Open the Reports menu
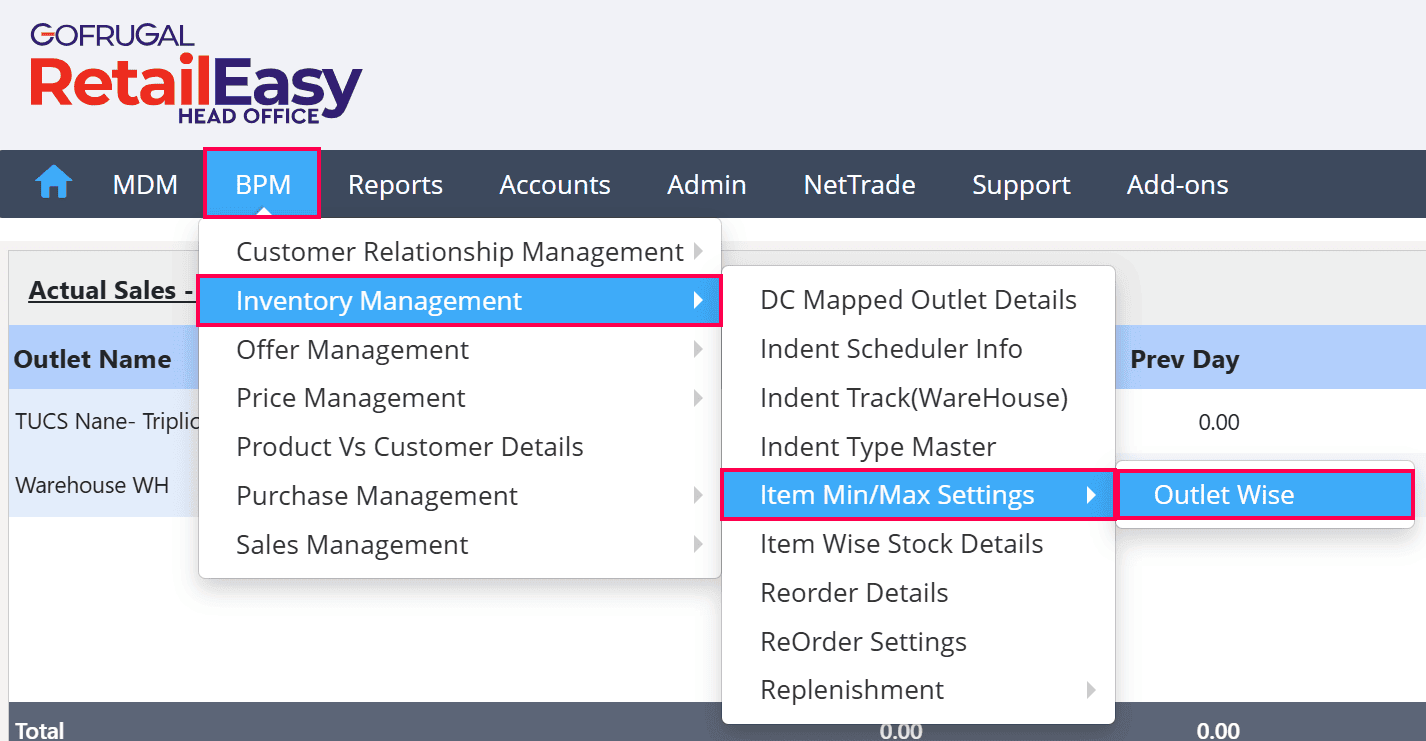This screenshot has height=741, width=1426. click(x=395, y=185)
